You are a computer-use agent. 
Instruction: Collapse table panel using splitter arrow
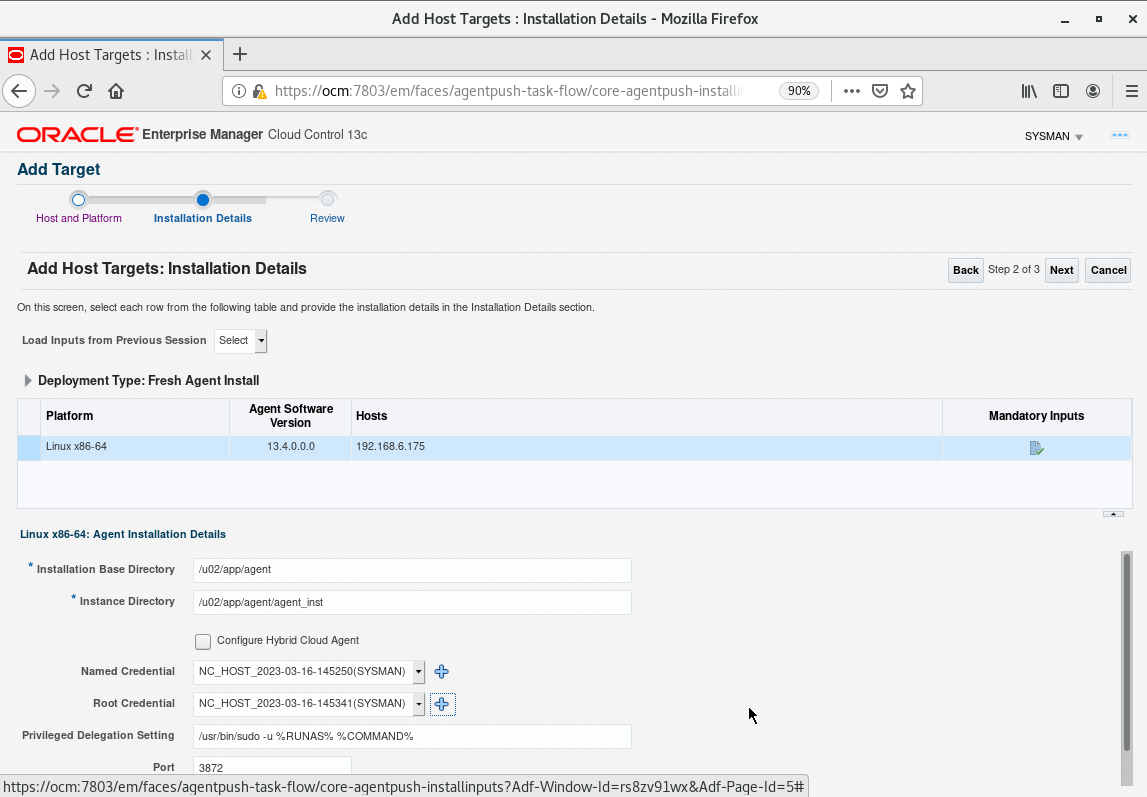[1113, 514]
